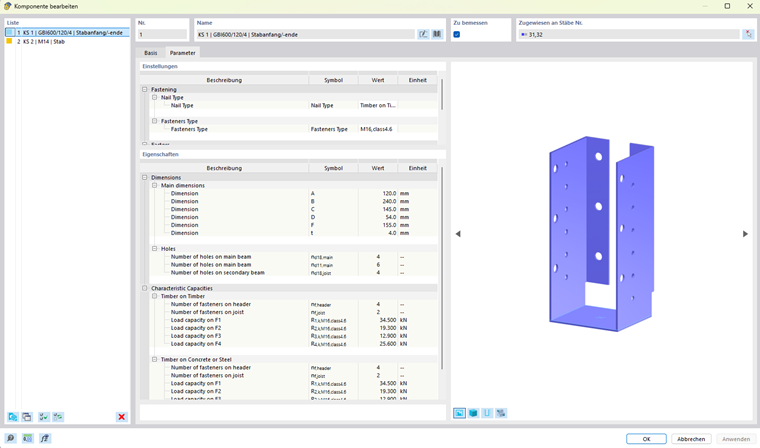Click the new component icon below the list

point(13,417)
